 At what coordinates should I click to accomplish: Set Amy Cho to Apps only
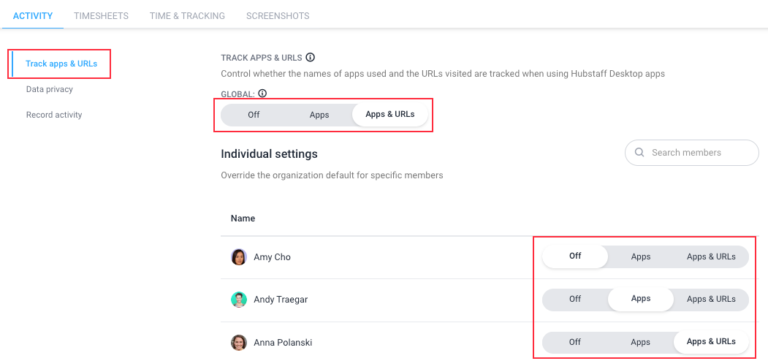tap(641, 257)
